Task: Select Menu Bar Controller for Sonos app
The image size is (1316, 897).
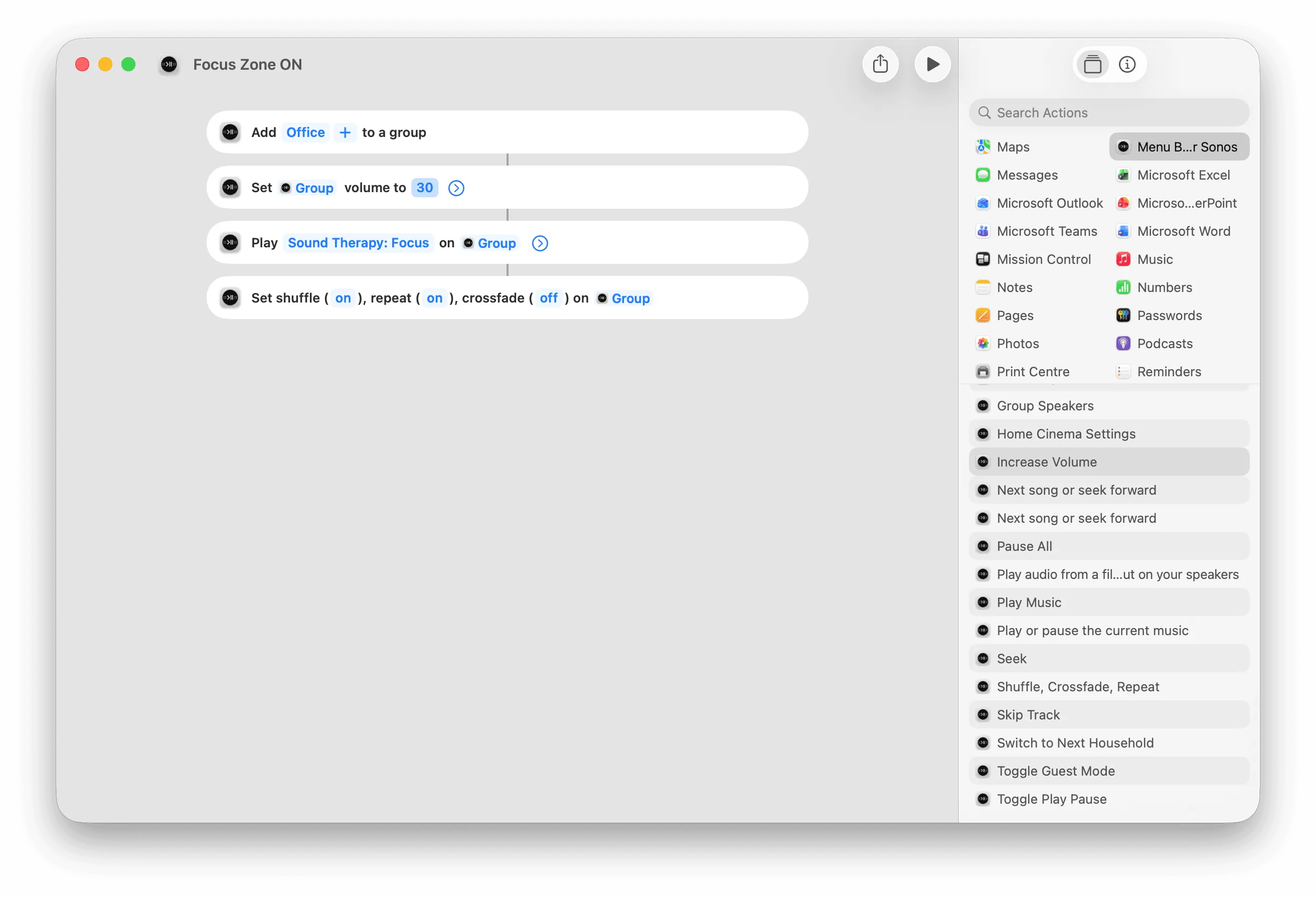Action: pos(1179,146)
